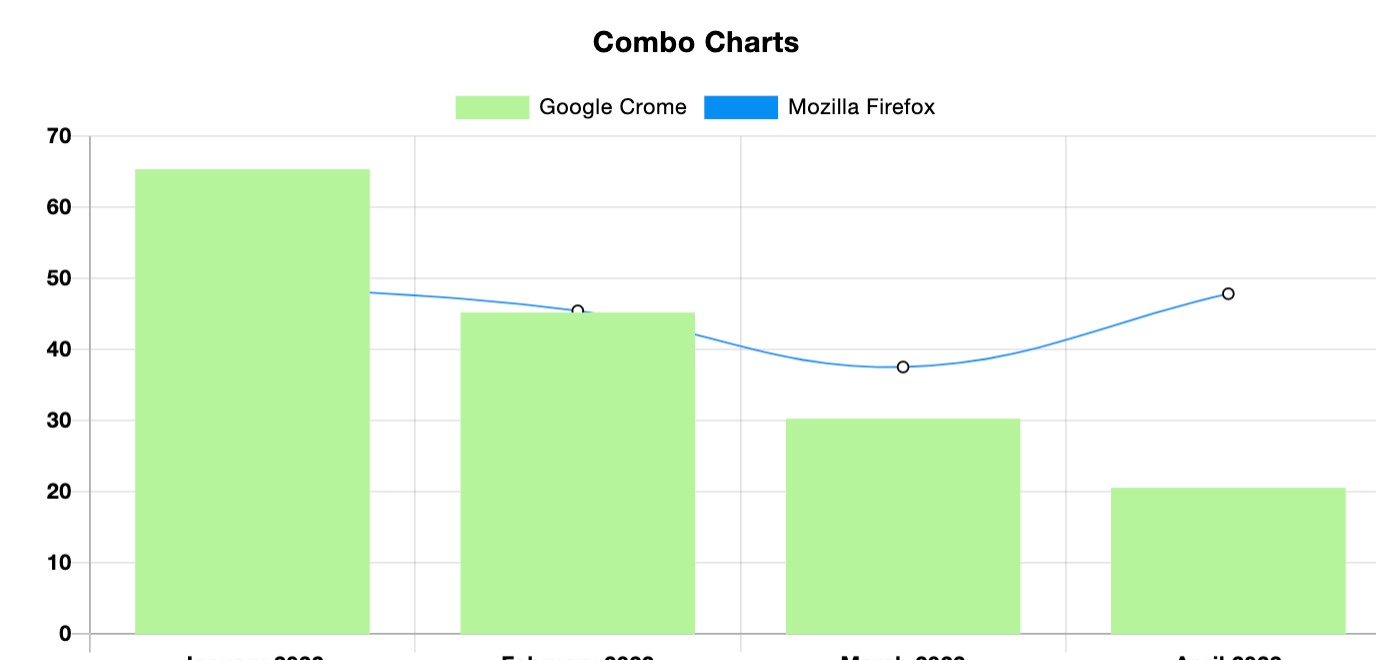Click the 20 y-axis label

tap(59, 492)
